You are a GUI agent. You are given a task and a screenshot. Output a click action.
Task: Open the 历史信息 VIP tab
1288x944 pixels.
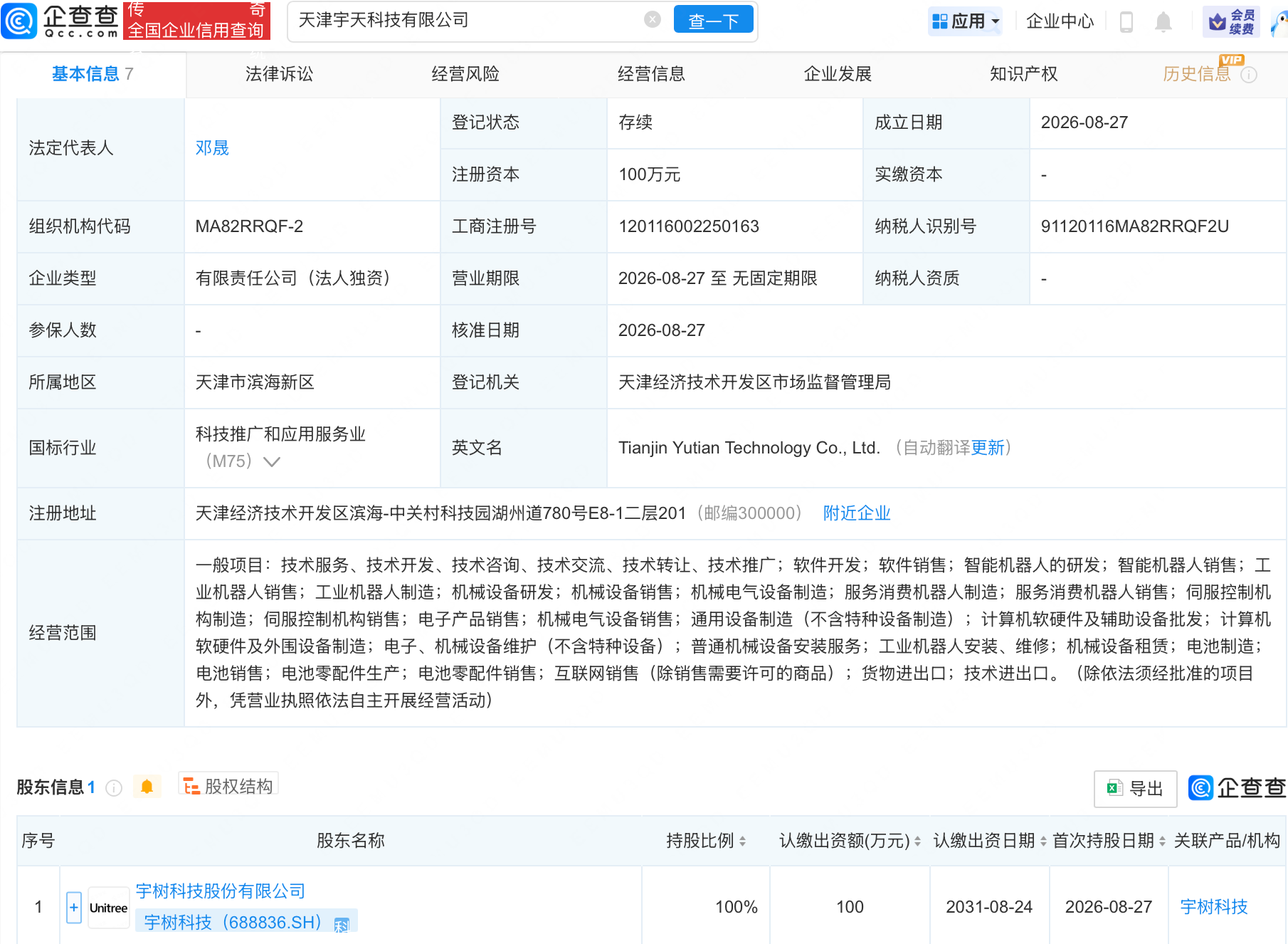(1196, 74)
